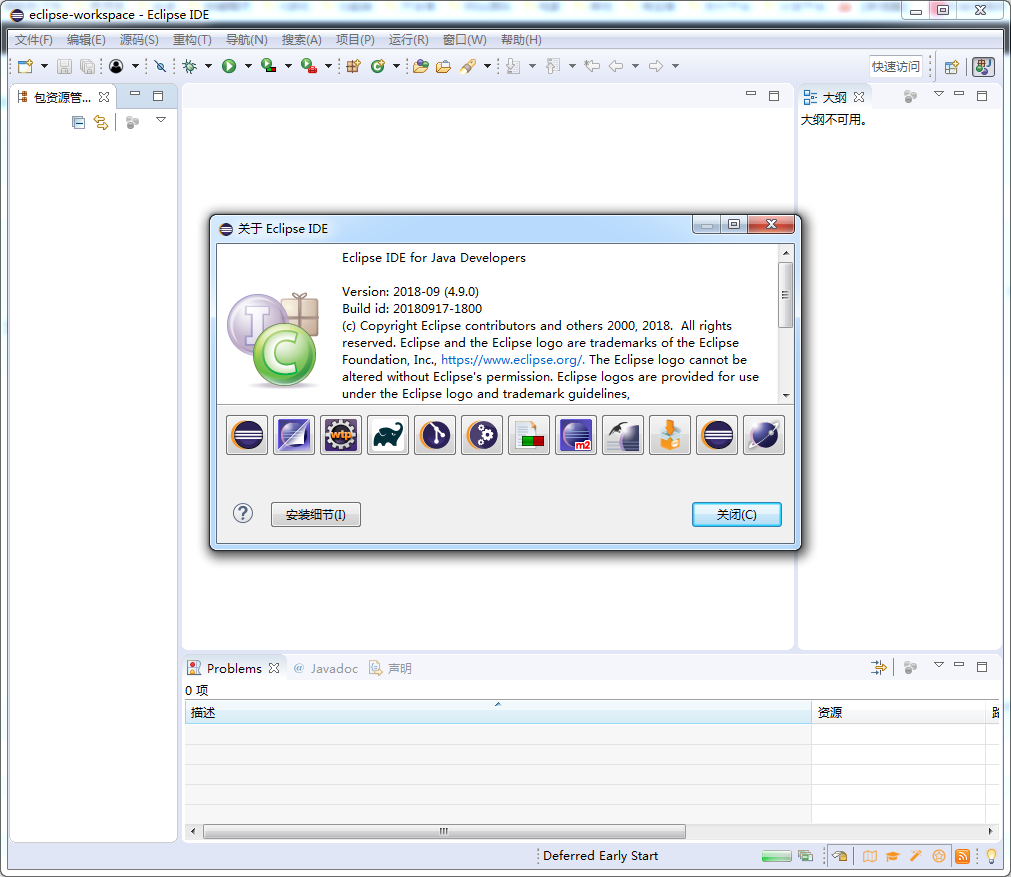Image resolution: width=1011 pixels, height=877 pixels.
Task: Click the Next Annotation icon
Action: [513, 66]
